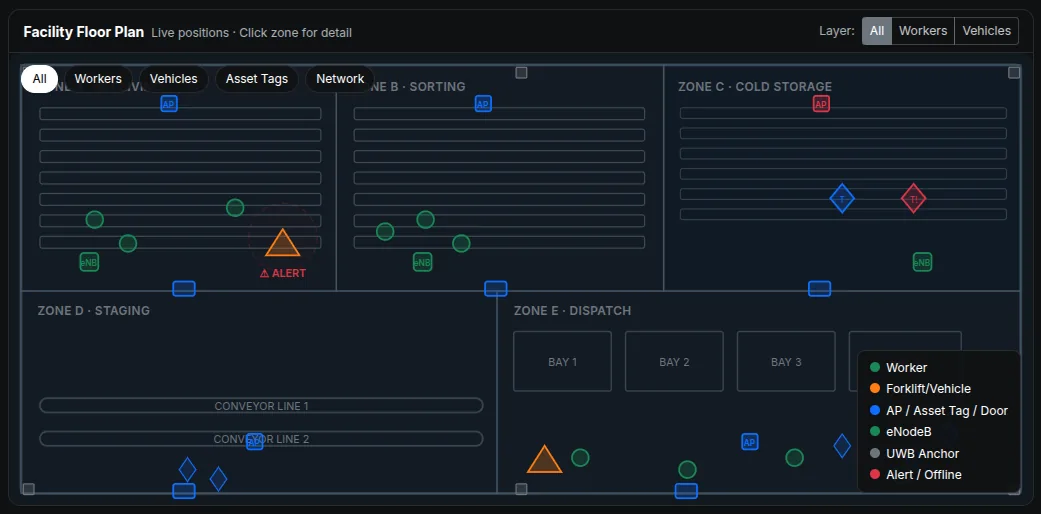1041x514 pixels.
Task: Open Zone E Dispatch detail
Action: 572,311
